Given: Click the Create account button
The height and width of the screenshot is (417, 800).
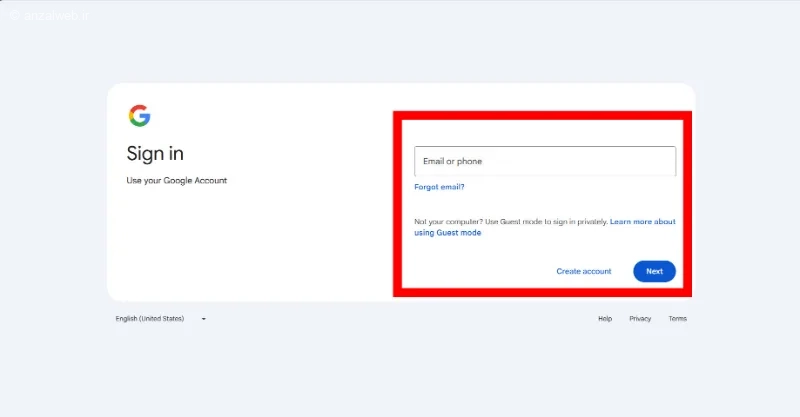Looking at the screenshot, I should pos(584,271).
